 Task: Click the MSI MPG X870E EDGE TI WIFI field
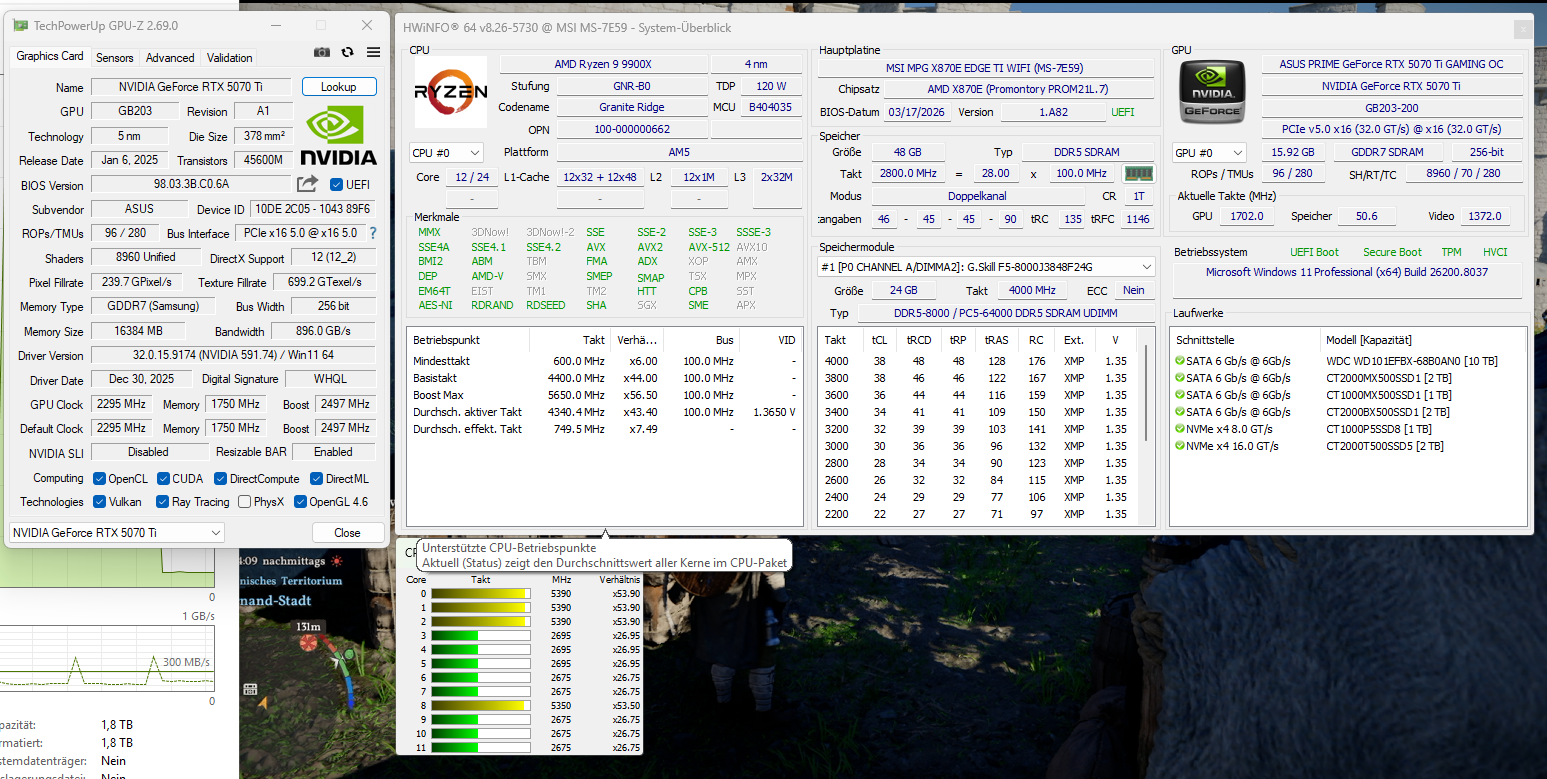coord(985,67)
